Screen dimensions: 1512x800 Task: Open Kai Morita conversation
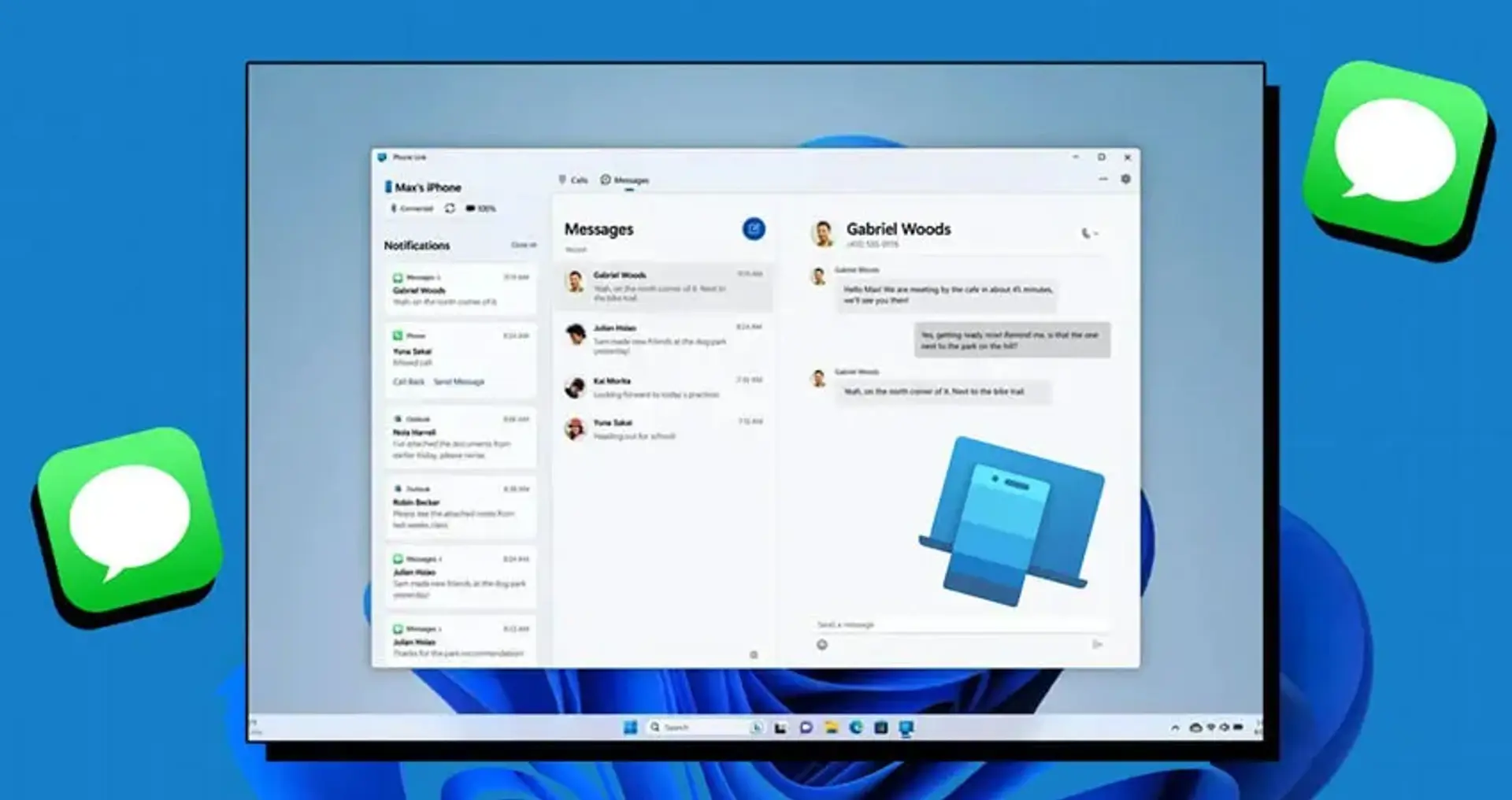point(663,387)
